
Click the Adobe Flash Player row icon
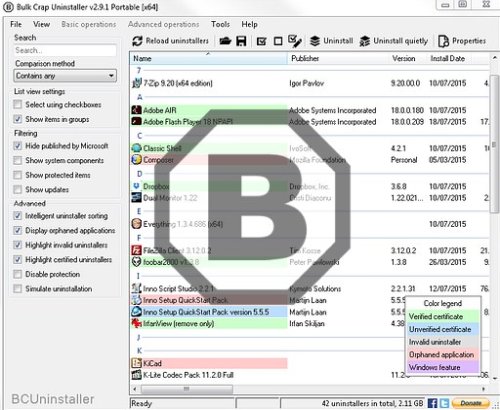coord(136,121)
